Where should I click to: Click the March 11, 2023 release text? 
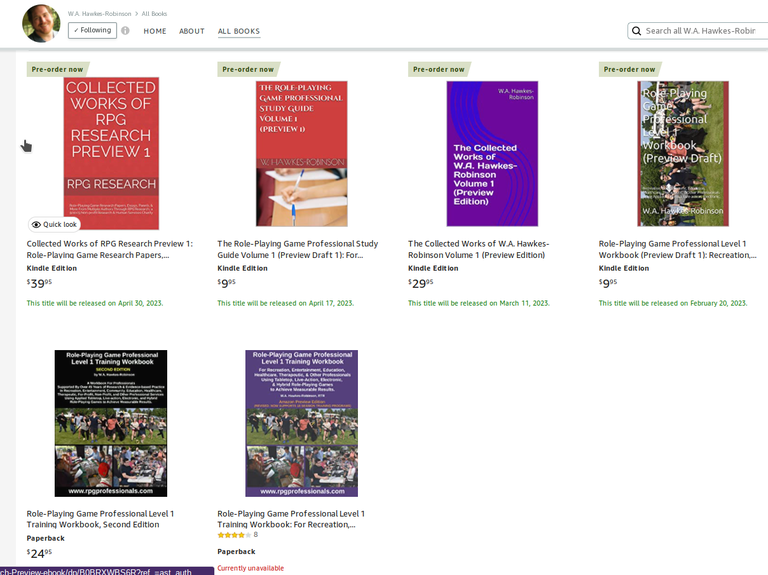point(479,303)
